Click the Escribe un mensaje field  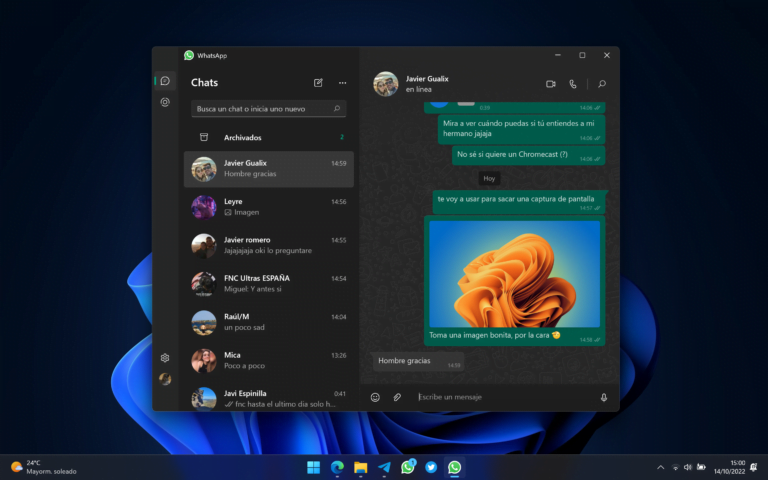[x=504, y=397]
